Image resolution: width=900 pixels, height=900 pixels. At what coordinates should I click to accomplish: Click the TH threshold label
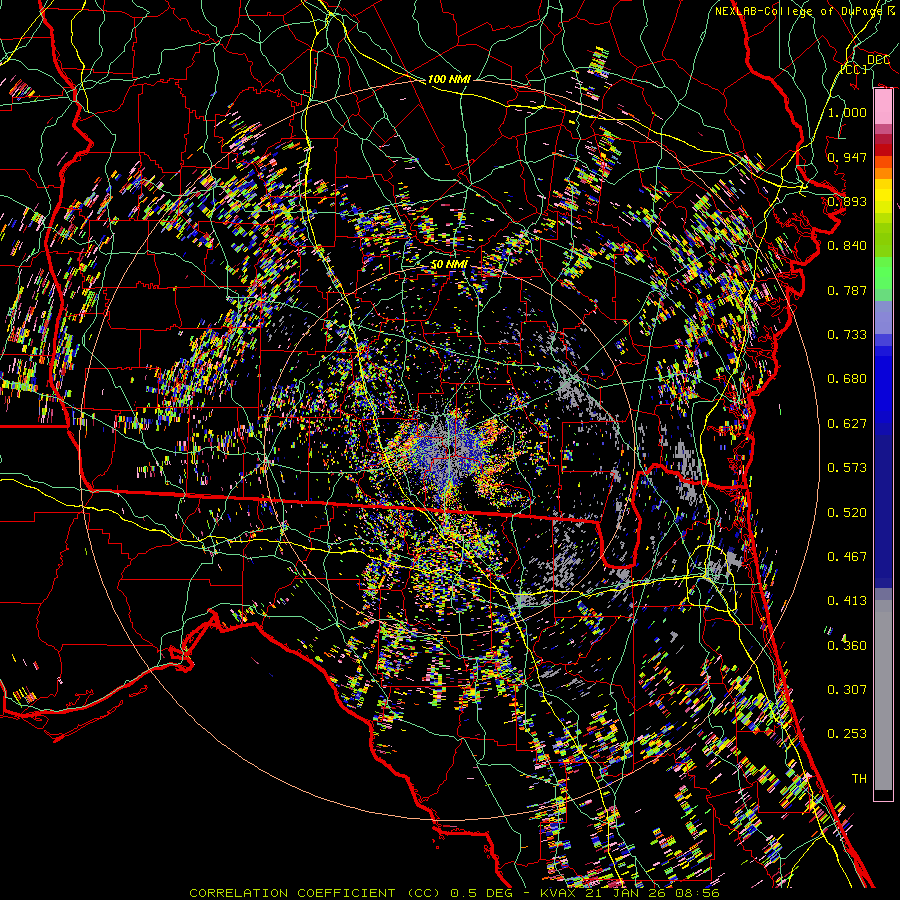[859, 778]
